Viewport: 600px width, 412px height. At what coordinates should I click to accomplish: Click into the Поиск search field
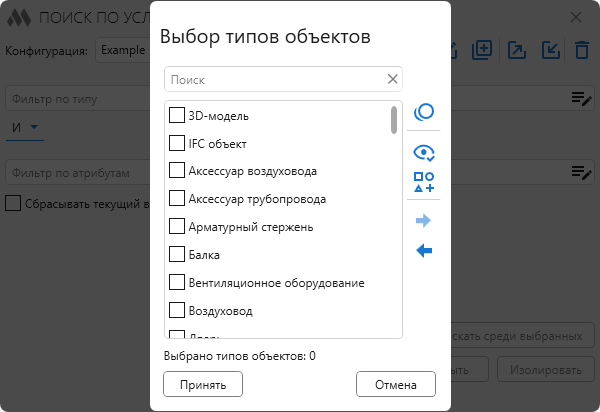tap(275, 79)
